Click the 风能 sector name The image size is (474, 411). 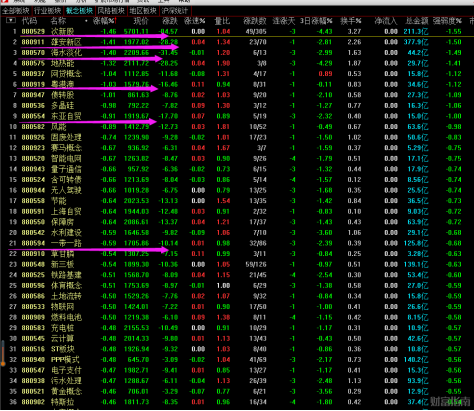tap(59, 127)
